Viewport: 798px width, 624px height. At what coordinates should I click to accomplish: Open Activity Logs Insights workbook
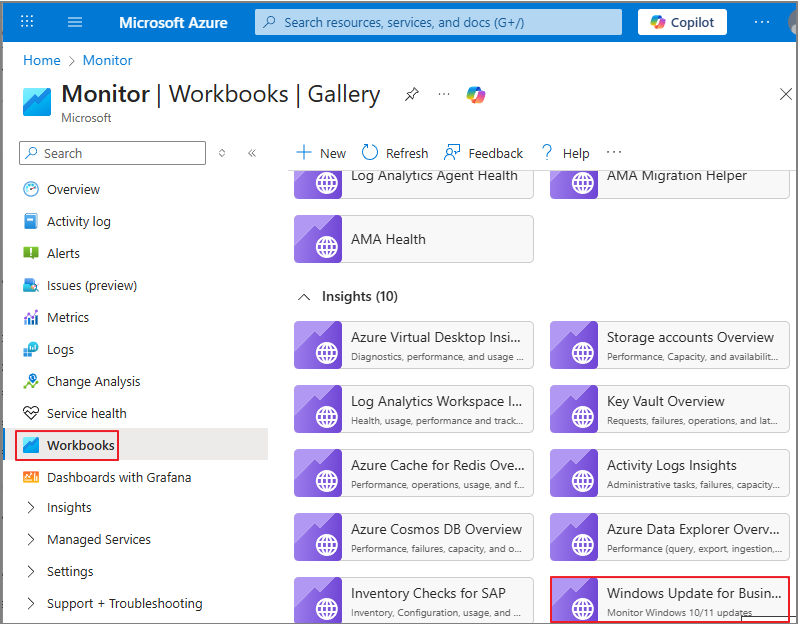670,473
